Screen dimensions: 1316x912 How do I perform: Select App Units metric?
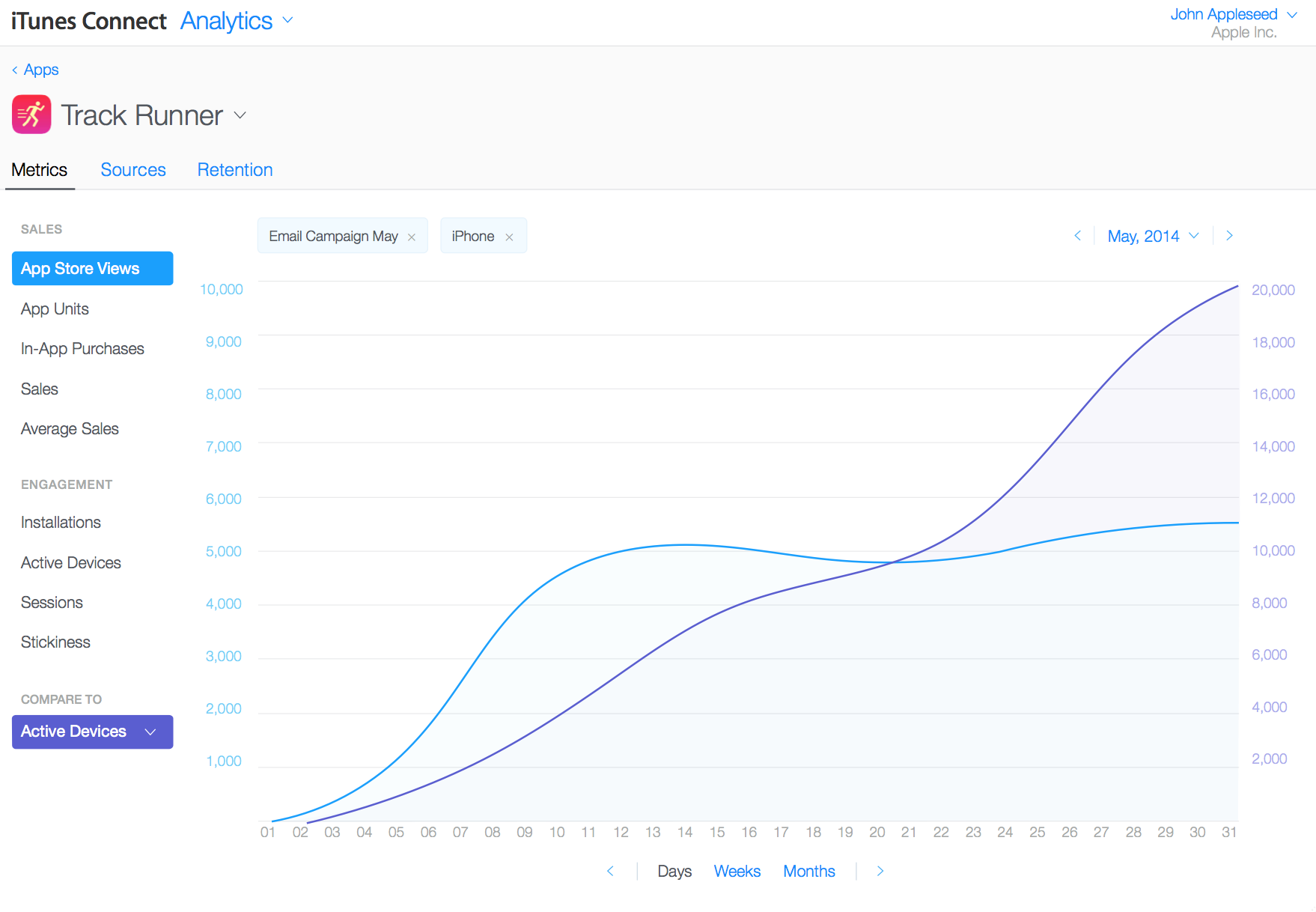coord(55,308)
